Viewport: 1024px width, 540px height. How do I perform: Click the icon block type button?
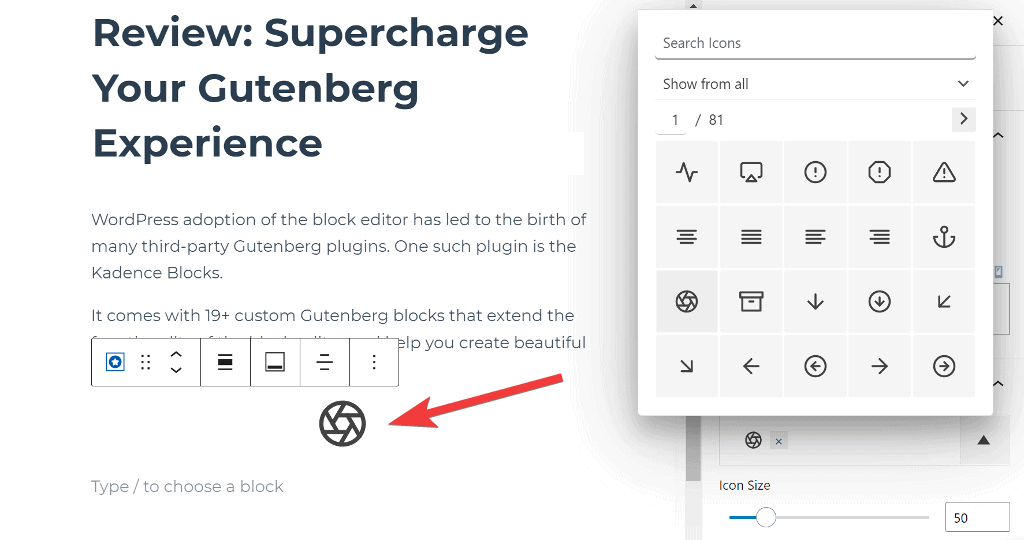pyautogui.click(x=115, y=362)
